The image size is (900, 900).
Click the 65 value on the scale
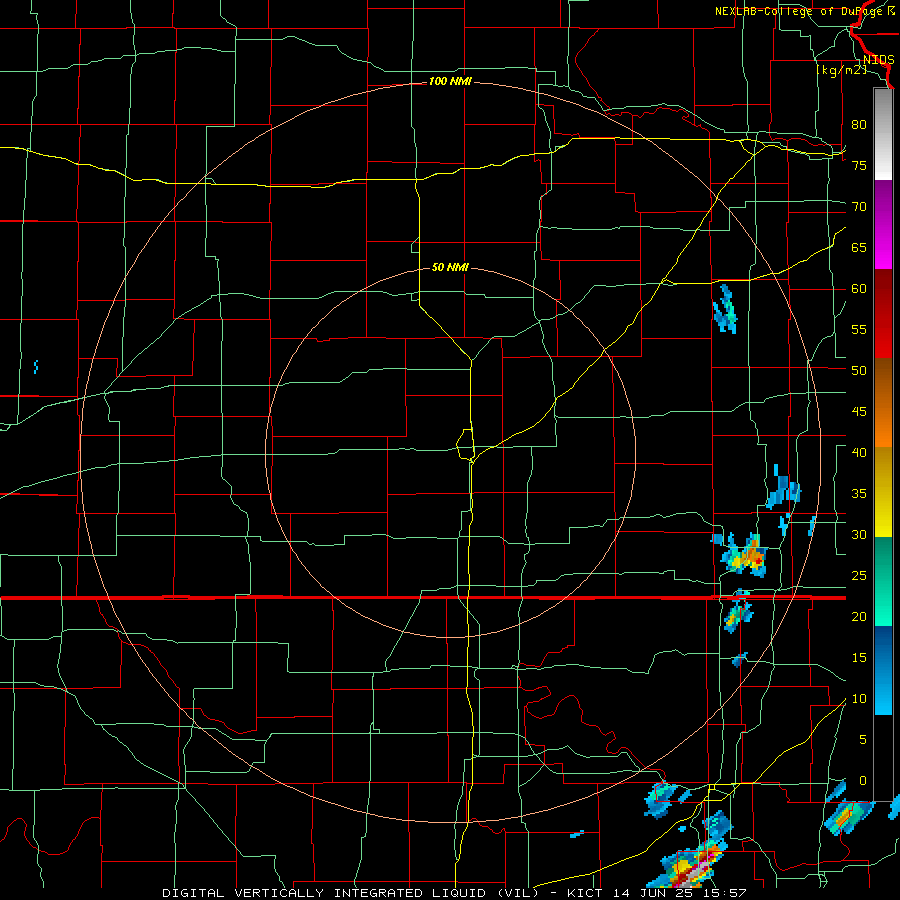(x=859, y=247)
